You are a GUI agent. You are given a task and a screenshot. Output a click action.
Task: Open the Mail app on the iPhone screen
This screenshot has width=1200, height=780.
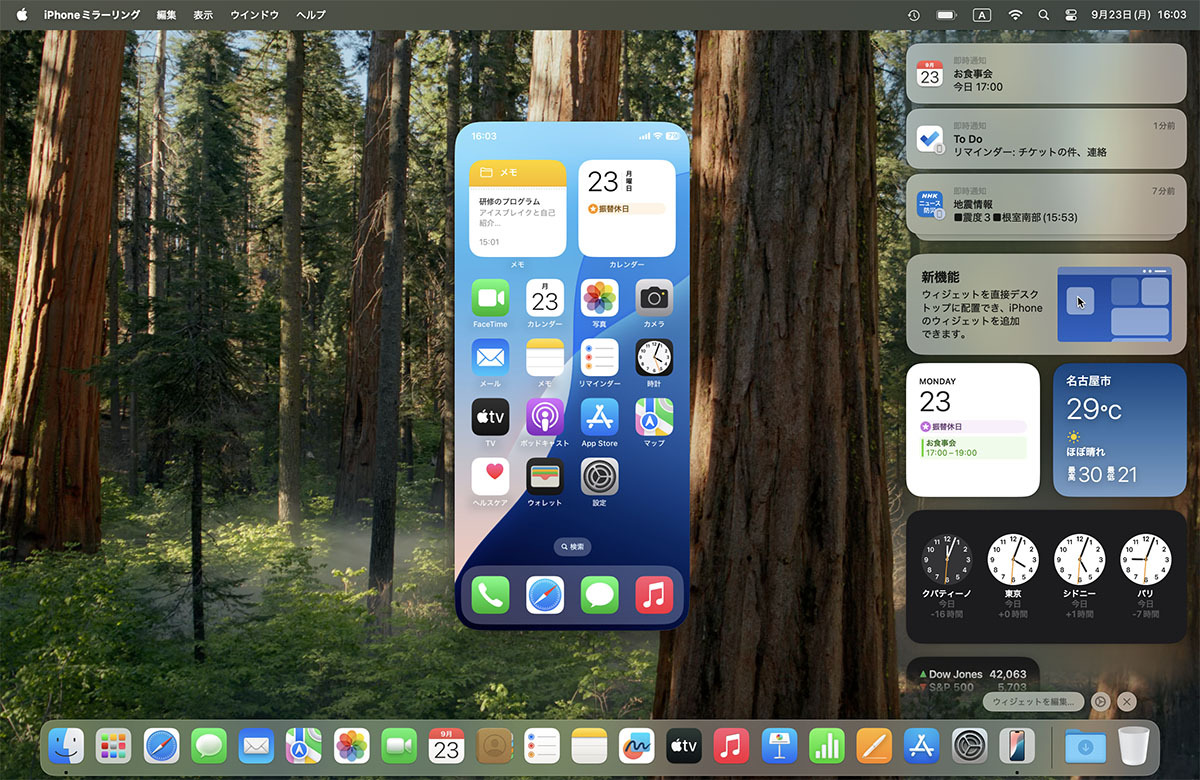click(x=490, y=357)
